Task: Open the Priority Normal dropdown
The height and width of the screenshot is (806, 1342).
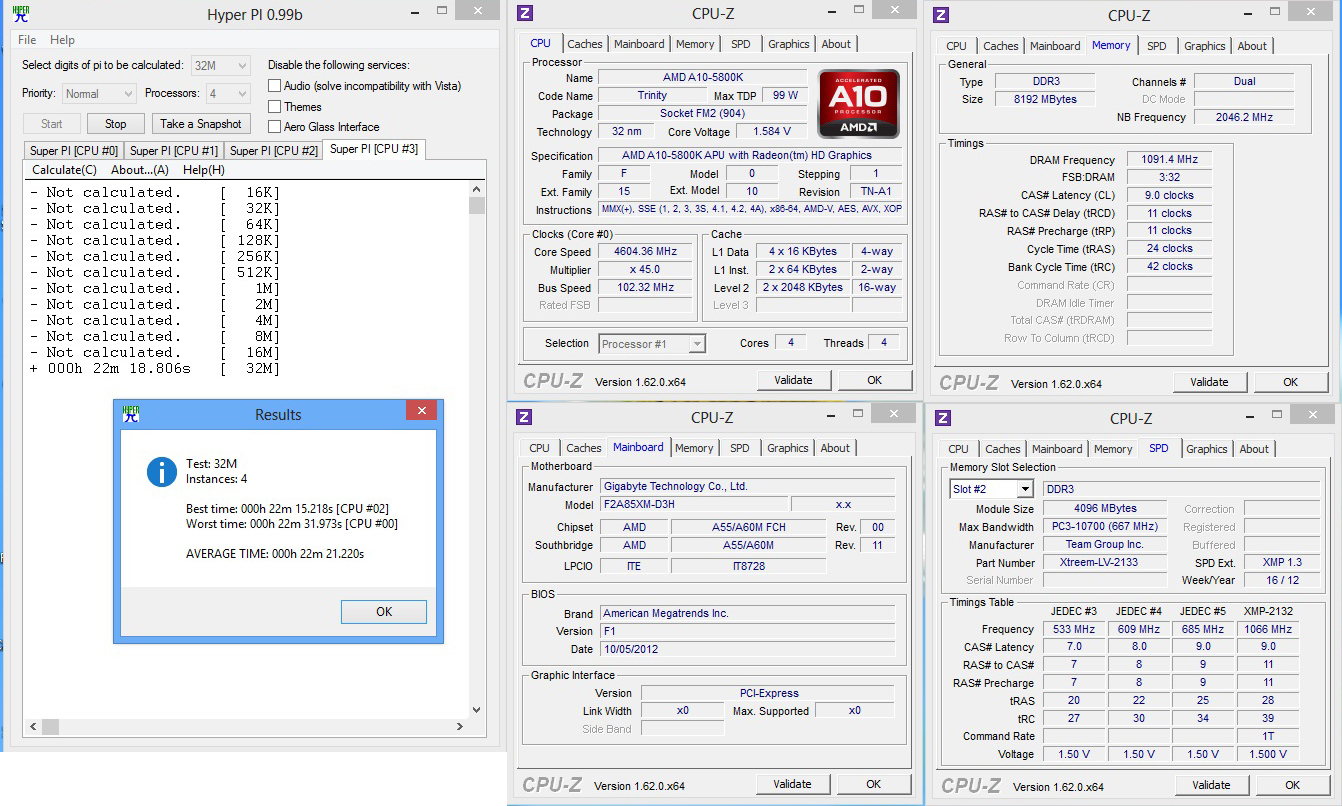Action: (99, 93)
